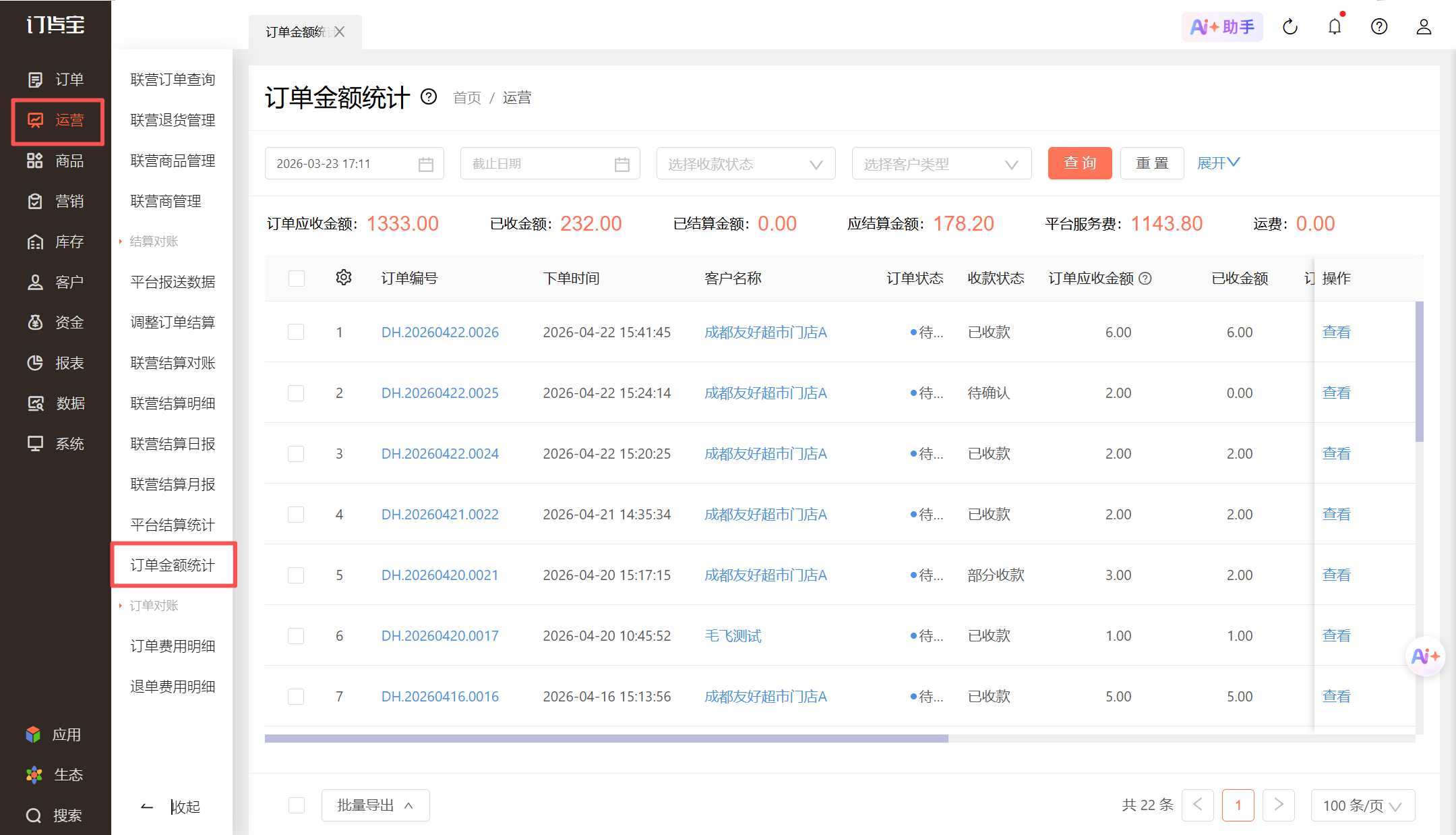
Task: Open 应用 in the sidebar
Action: pyautogui.click(x=55, y=735)
